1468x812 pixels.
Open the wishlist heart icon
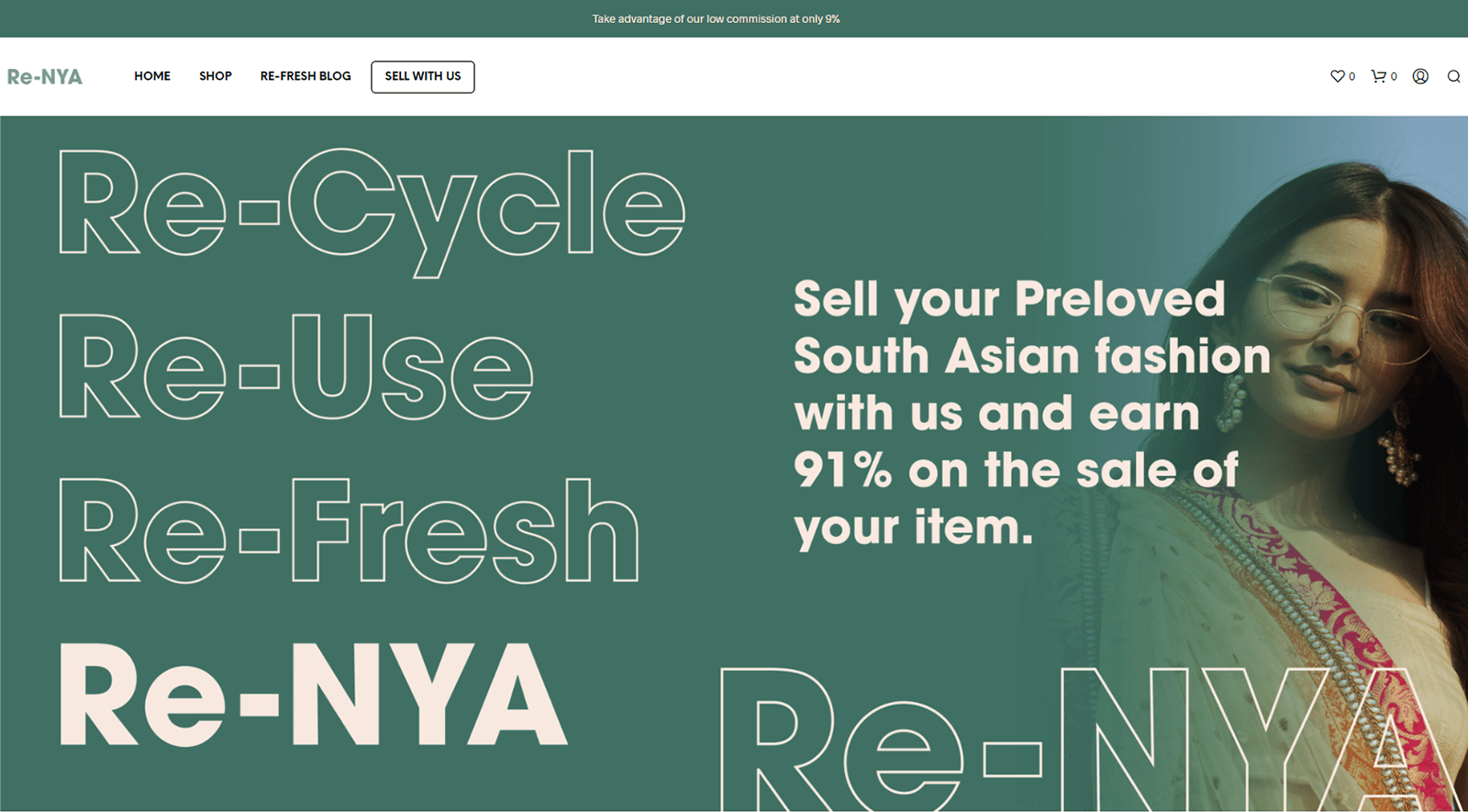1337,76
